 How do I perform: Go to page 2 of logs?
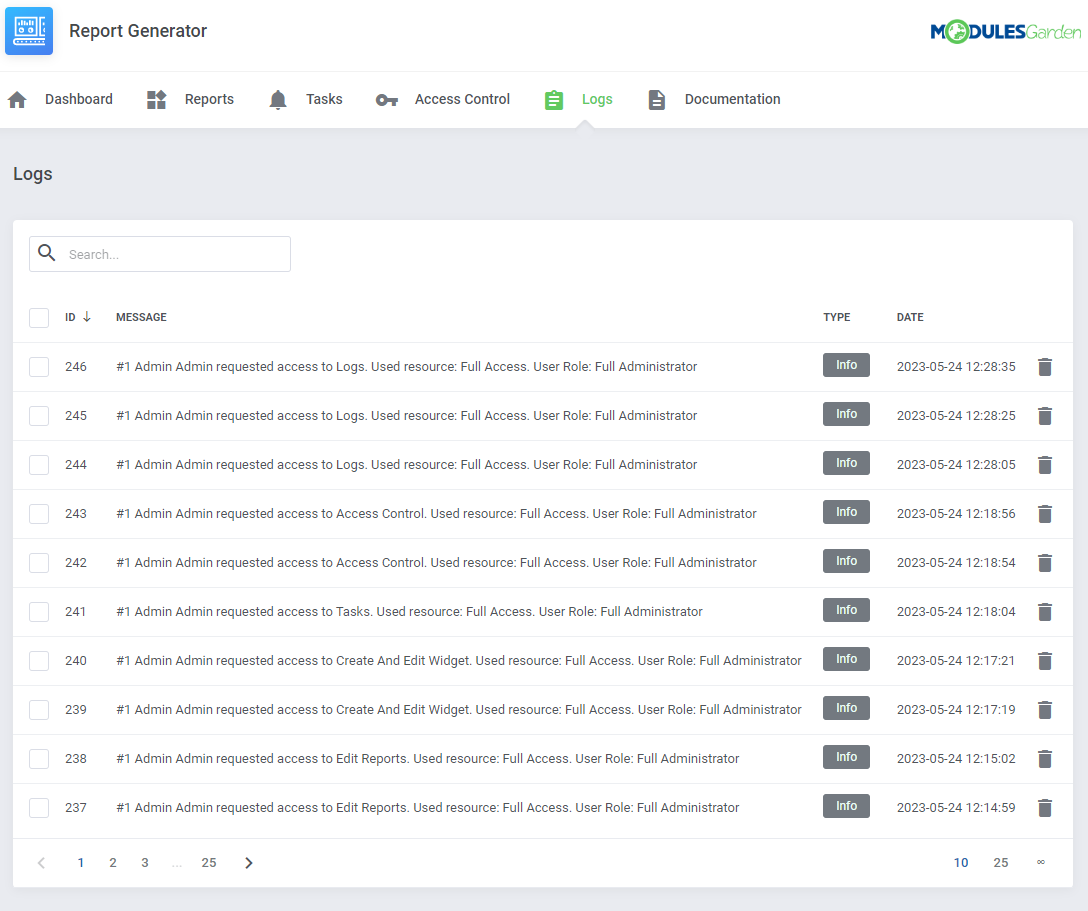click(112, 862)
